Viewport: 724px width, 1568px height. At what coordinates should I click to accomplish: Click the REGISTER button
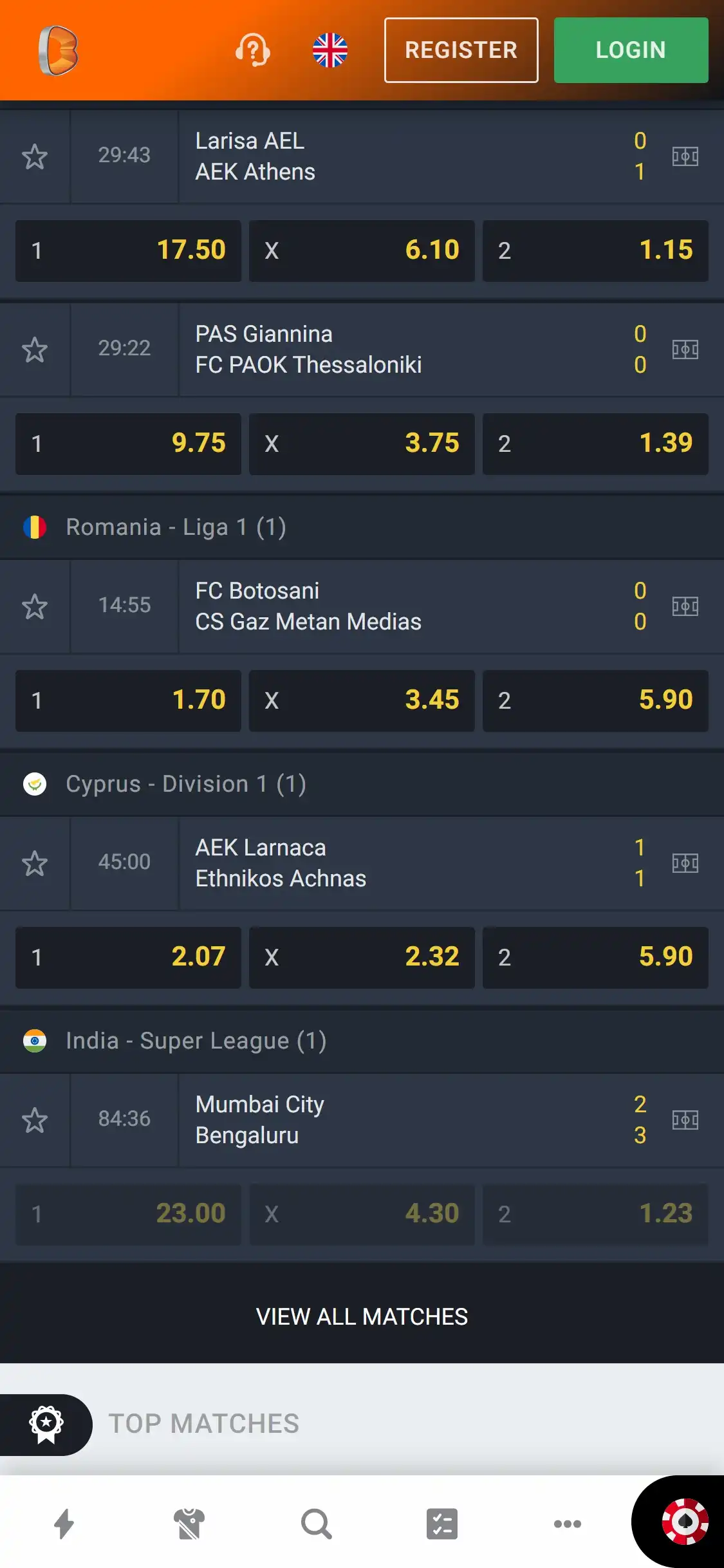pyautogui.click(x=461, y=50)
